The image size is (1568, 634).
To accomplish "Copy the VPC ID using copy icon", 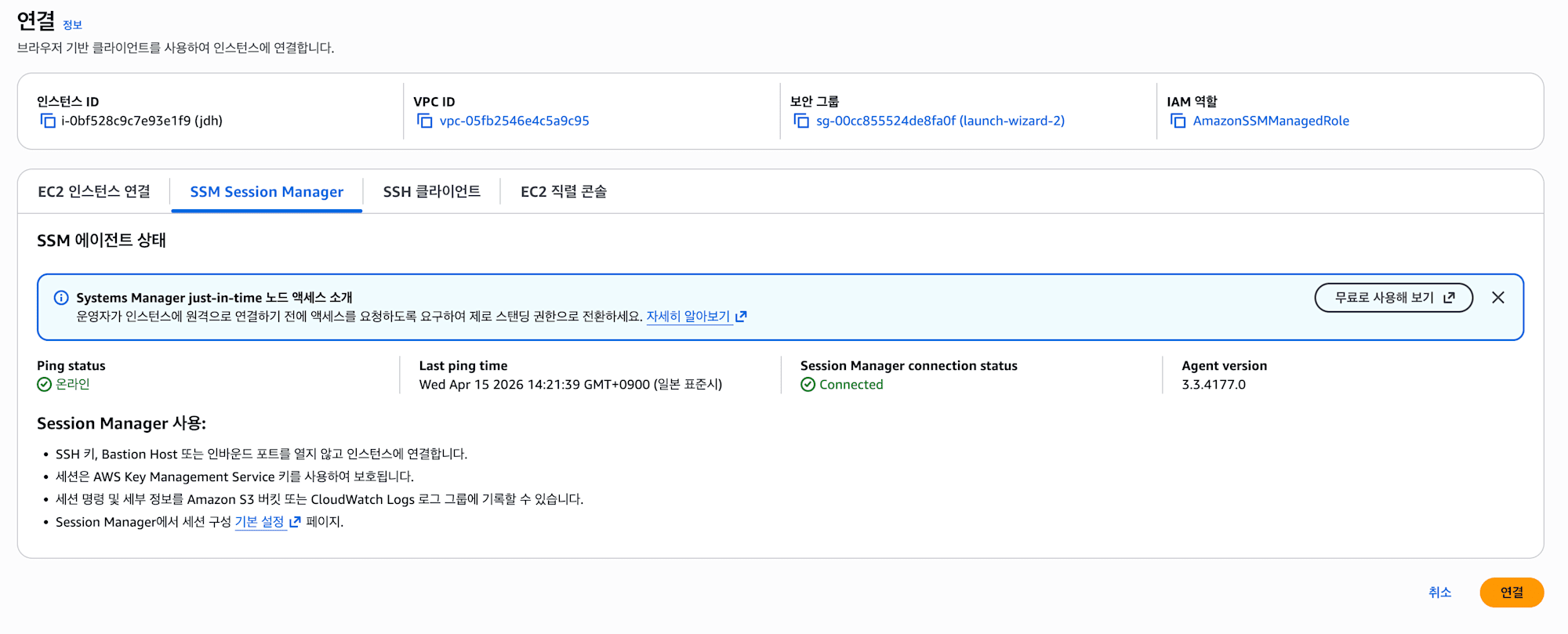I will (425, 121).
